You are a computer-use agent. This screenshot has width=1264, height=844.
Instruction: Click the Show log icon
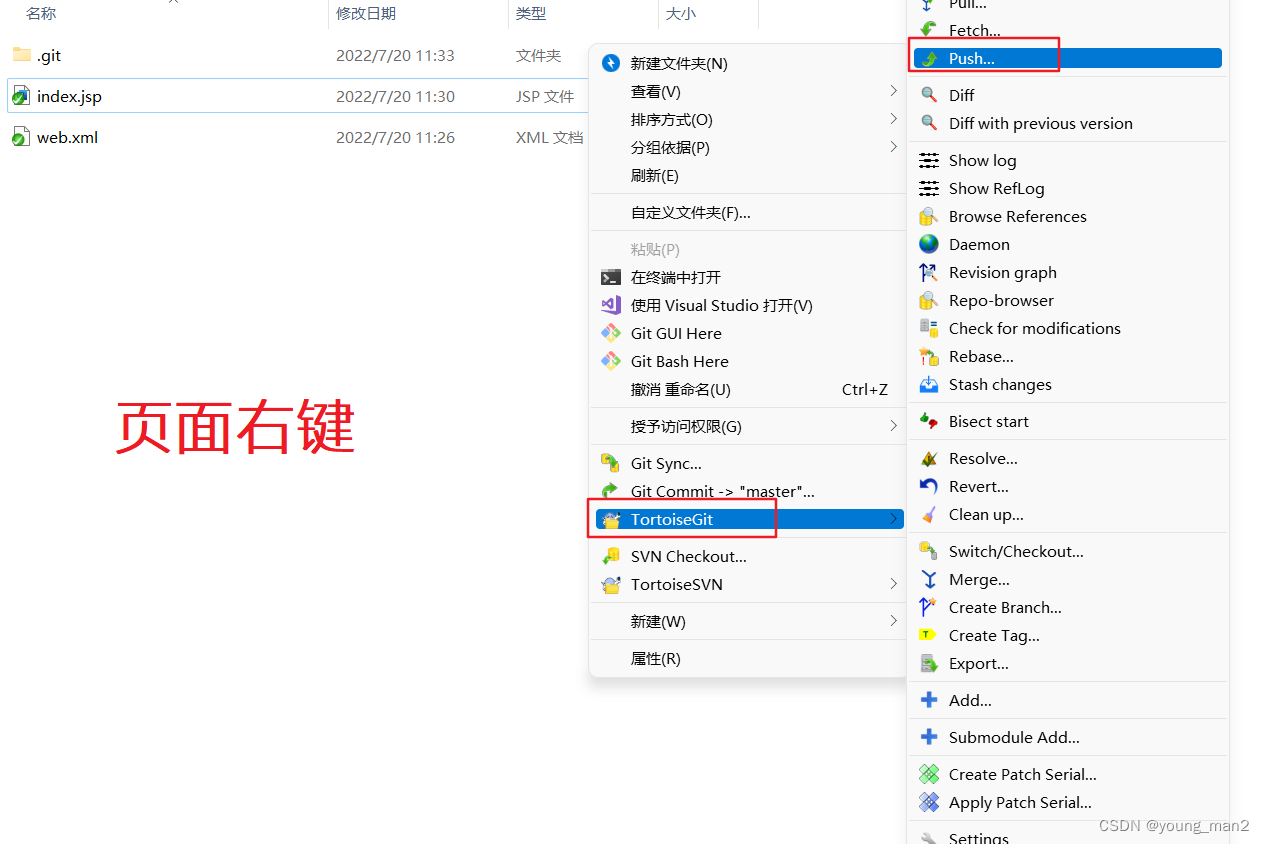(929, 160)
